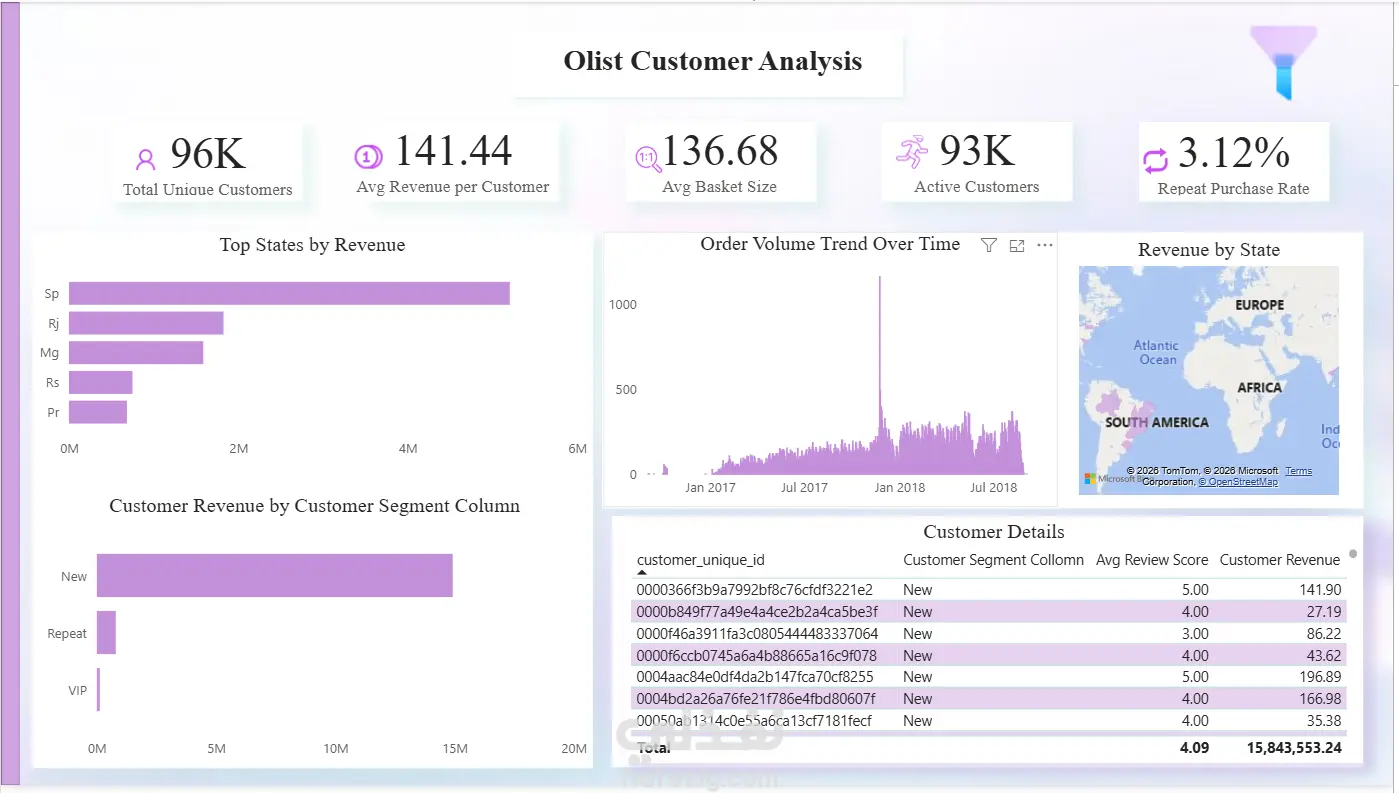Select the Rs bar in Top States

tap(100, 382)
